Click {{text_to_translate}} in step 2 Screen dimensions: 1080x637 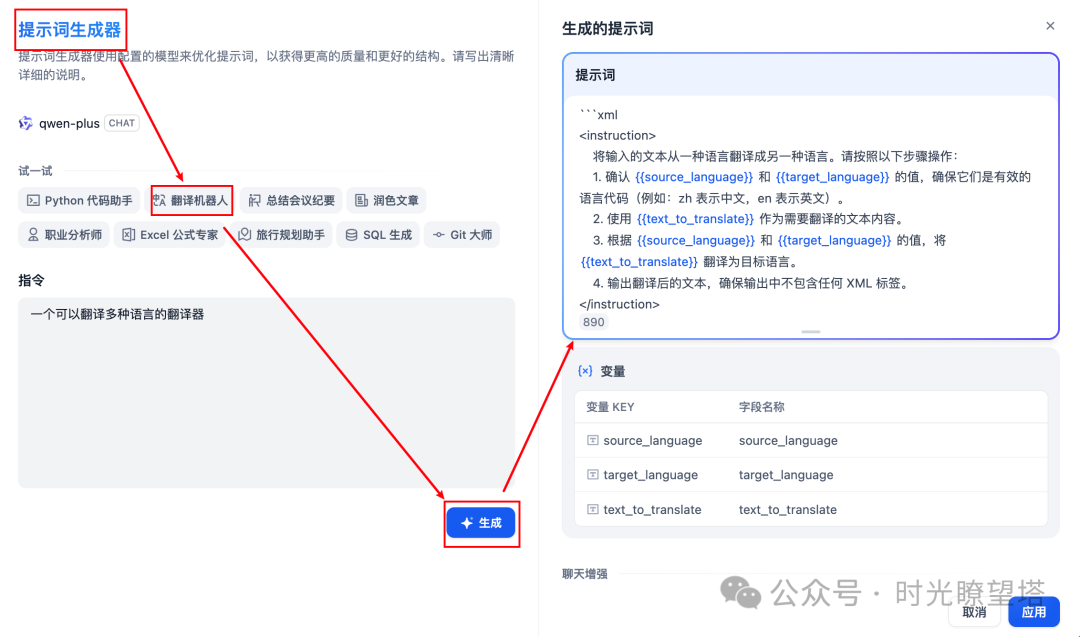[696, 219]
